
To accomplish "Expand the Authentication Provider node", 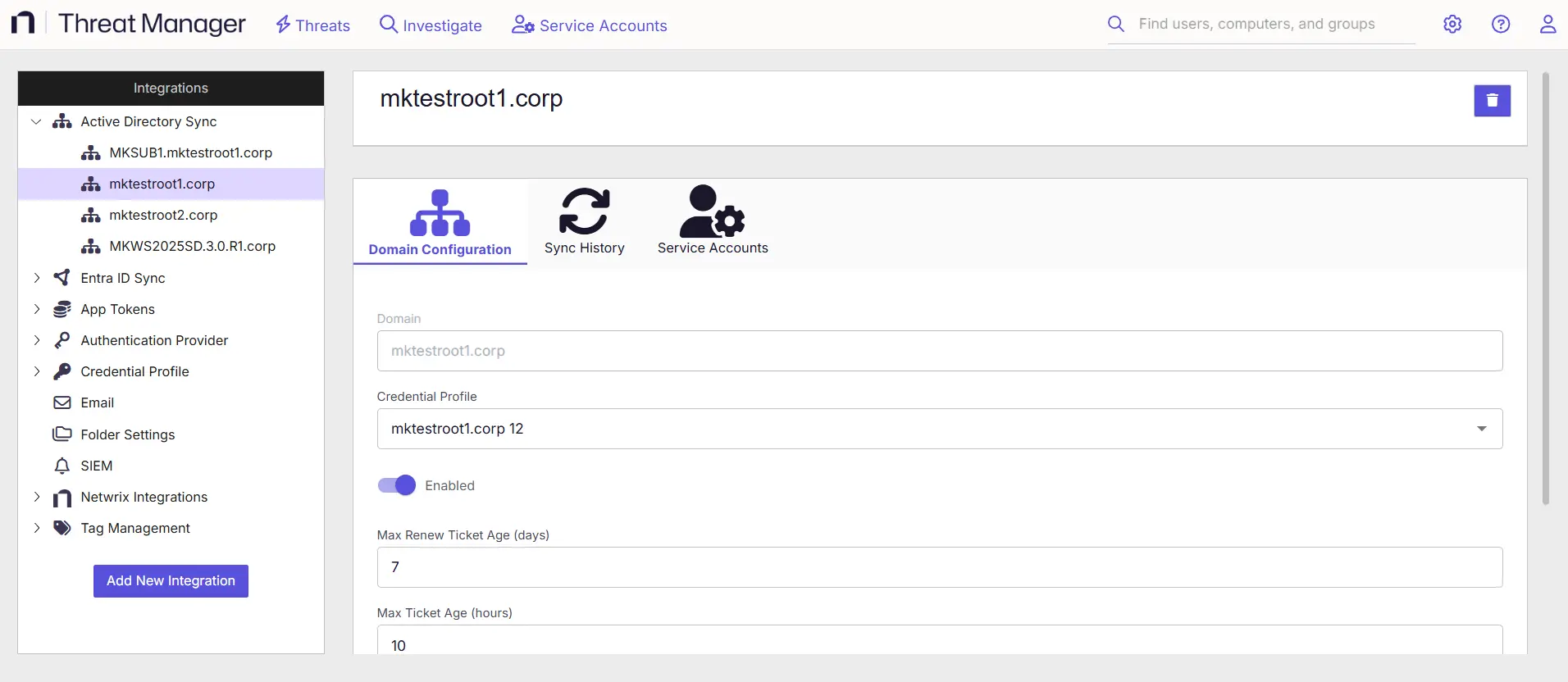I will pos(36,340).
